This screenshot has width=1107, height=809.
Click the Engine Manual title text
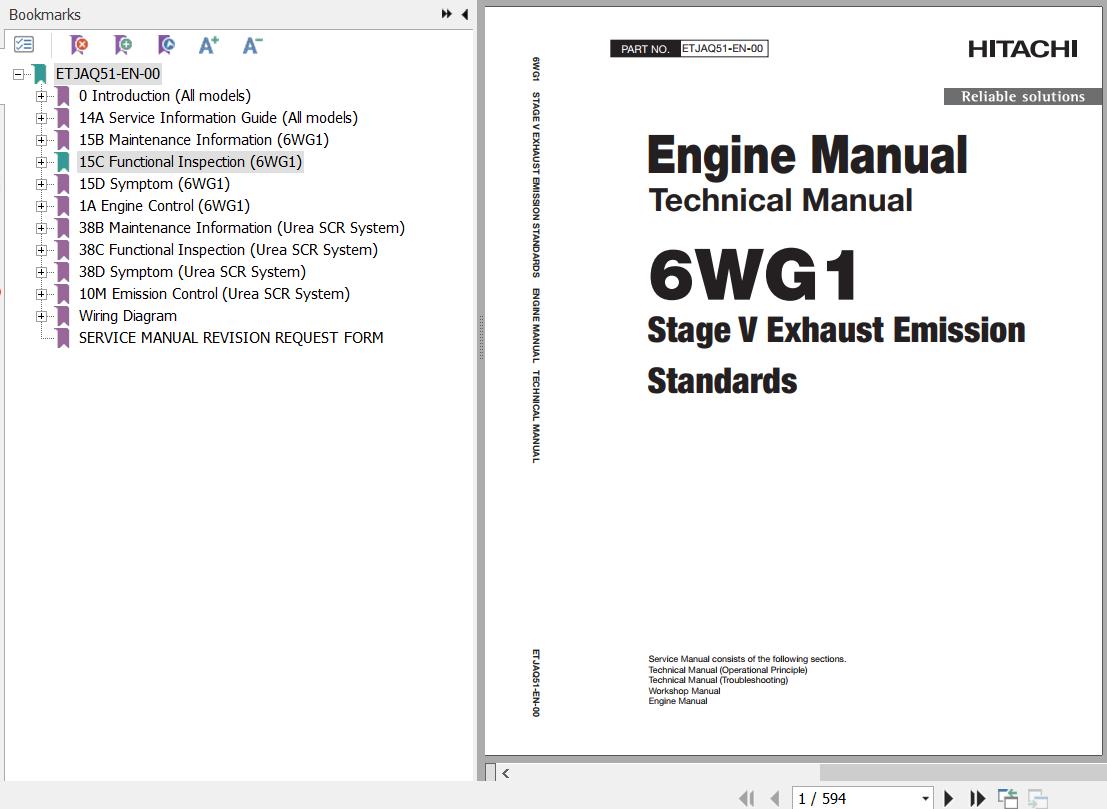click(808, 155)
